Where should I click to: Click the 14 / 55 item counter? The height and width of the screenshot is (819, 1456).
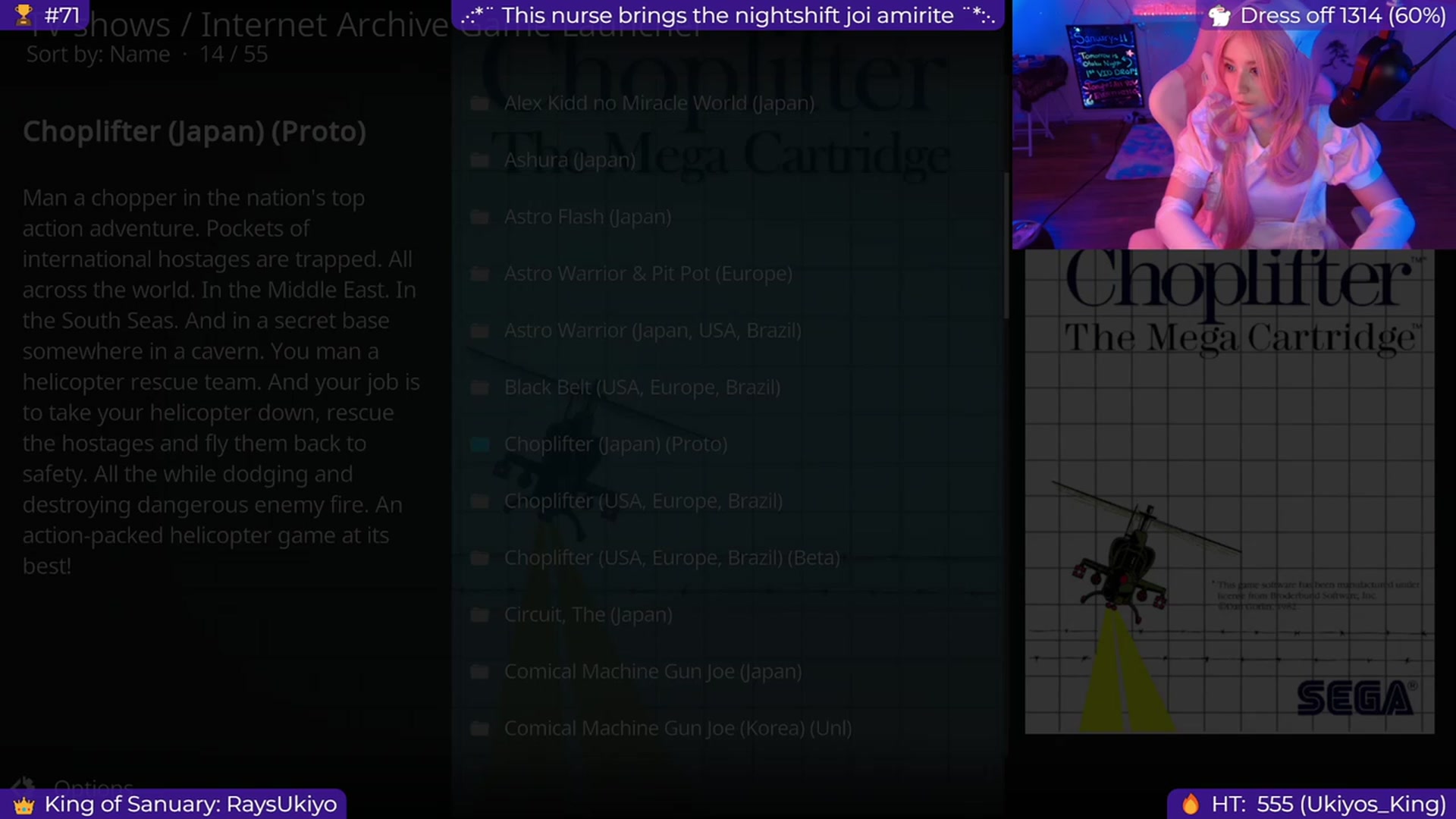coord(234,55)
